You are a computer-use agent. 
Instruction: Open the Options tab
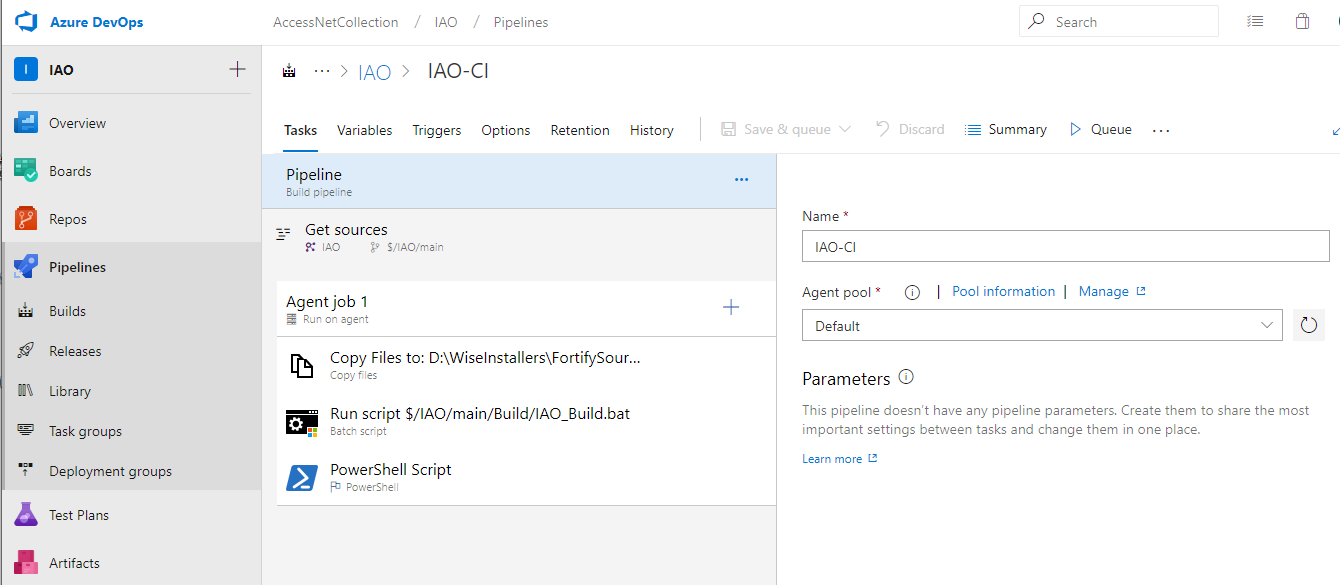[x=505, y=130]
